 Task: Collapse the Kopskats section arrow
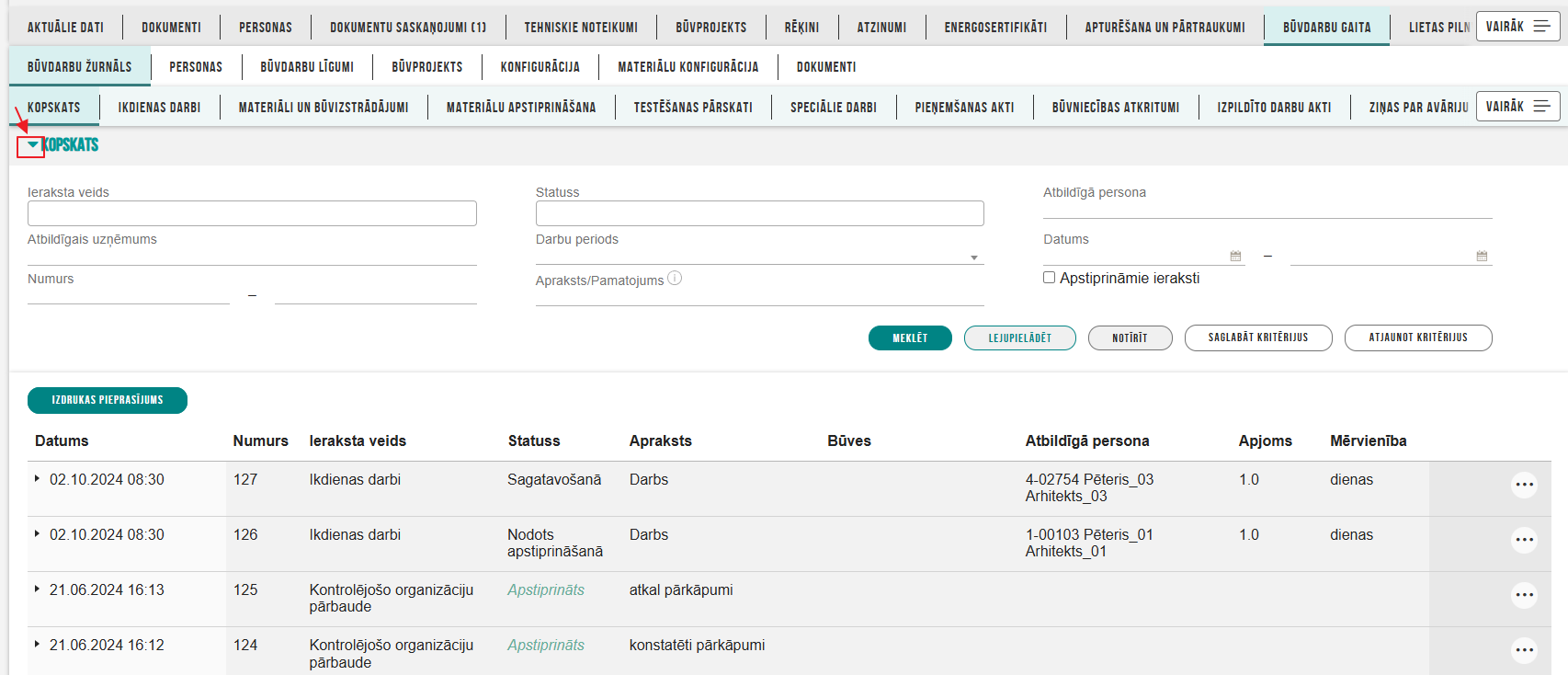click(x=32, y=145)
